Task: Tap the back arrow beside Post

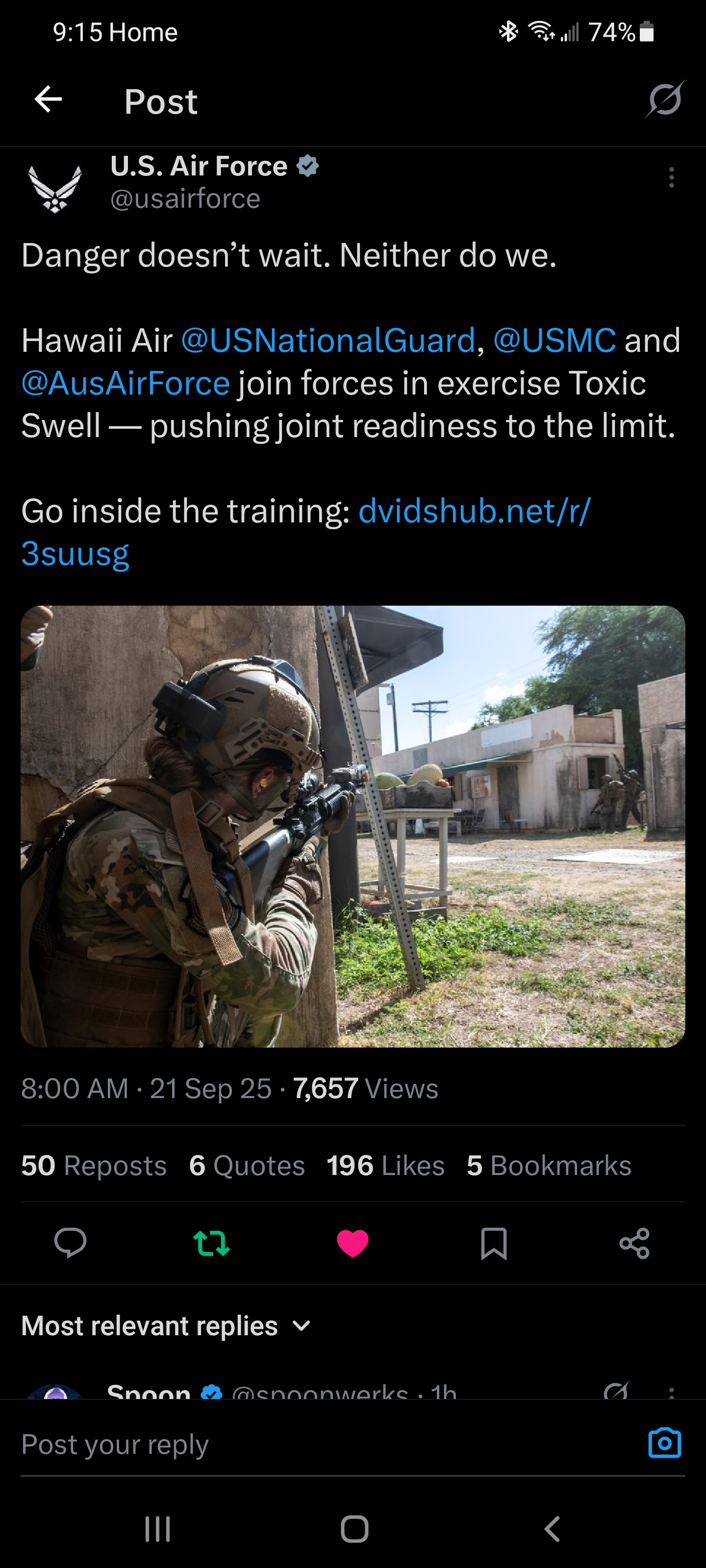Action: tap(48, 99)
